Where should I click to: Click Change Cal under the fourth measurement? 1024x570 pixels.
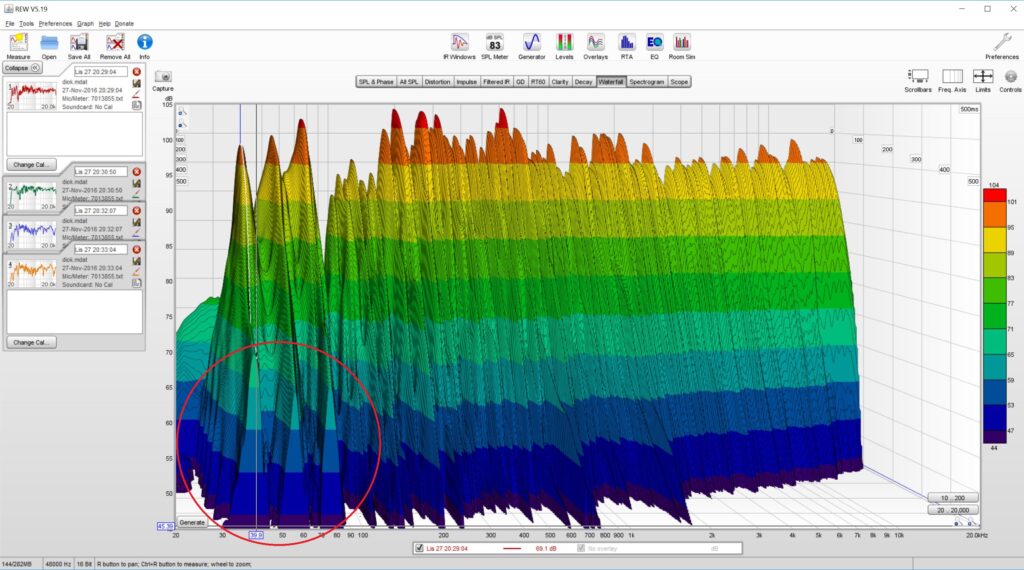[x=31, y=342]
